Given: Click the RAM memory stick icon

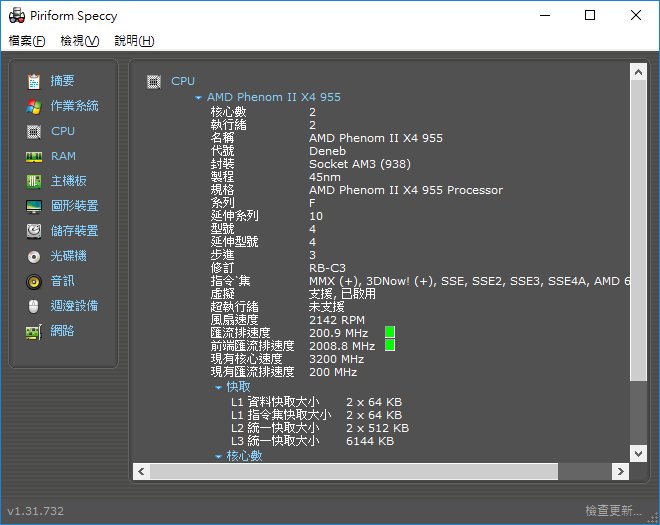Looking at the screenshot, I should pyautogui.click(x=34, y=157).
